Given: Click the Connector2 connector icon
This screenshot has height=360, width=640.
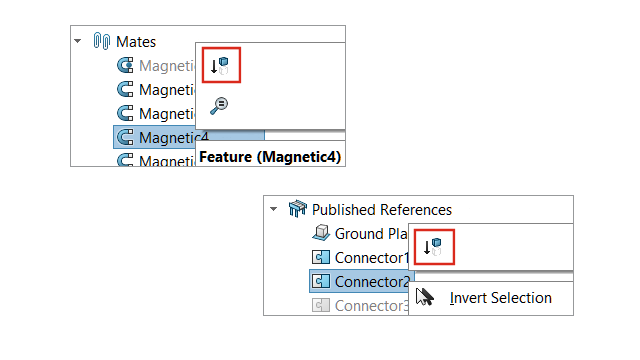Looking at the screenshot, I should (x=321, y=281).
